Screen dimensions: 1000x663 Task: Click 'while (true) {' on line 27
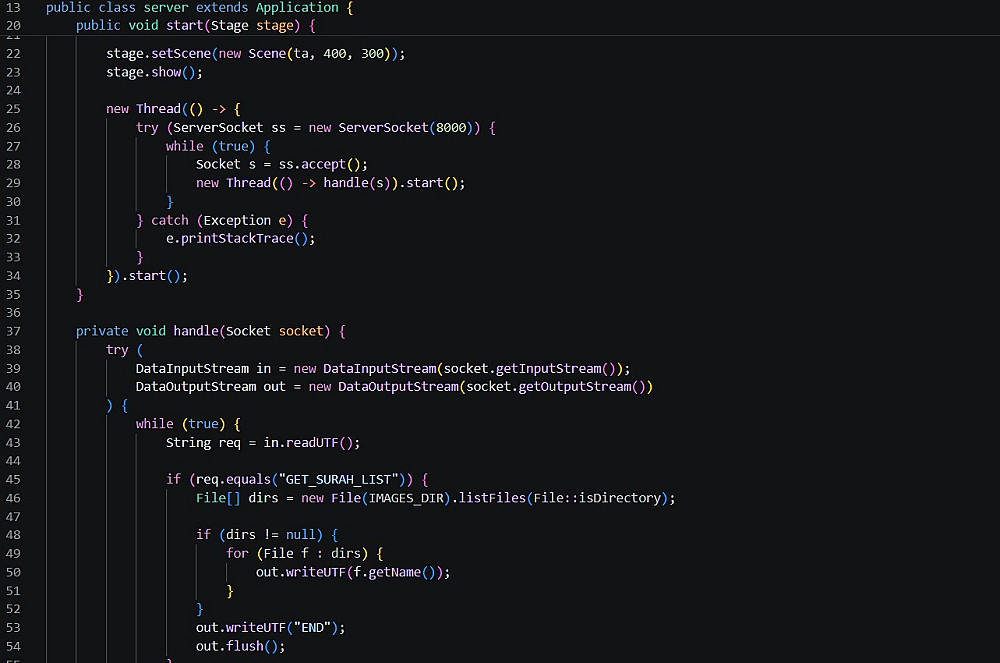(218, 147)
